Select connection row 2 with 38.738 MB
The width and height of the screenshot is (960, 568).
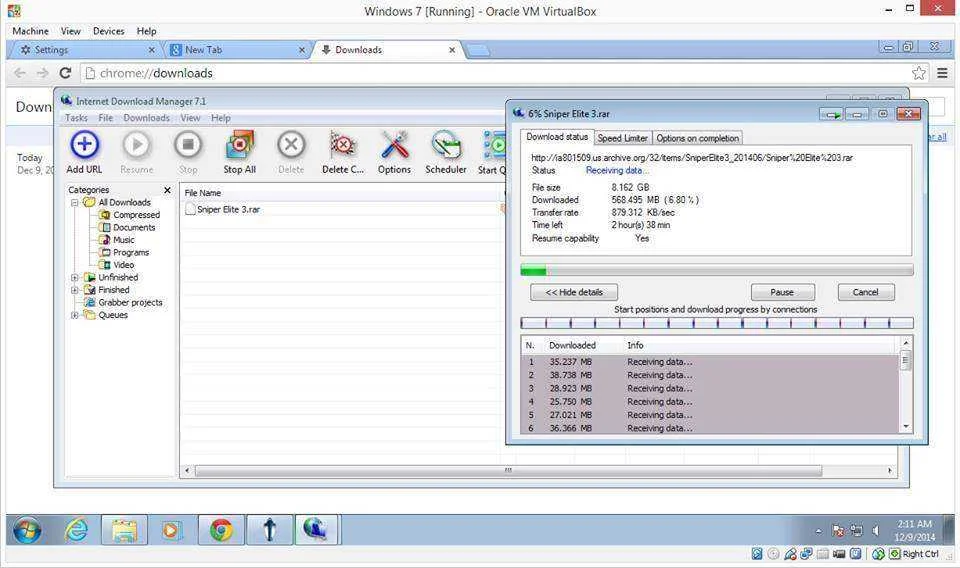711,375
